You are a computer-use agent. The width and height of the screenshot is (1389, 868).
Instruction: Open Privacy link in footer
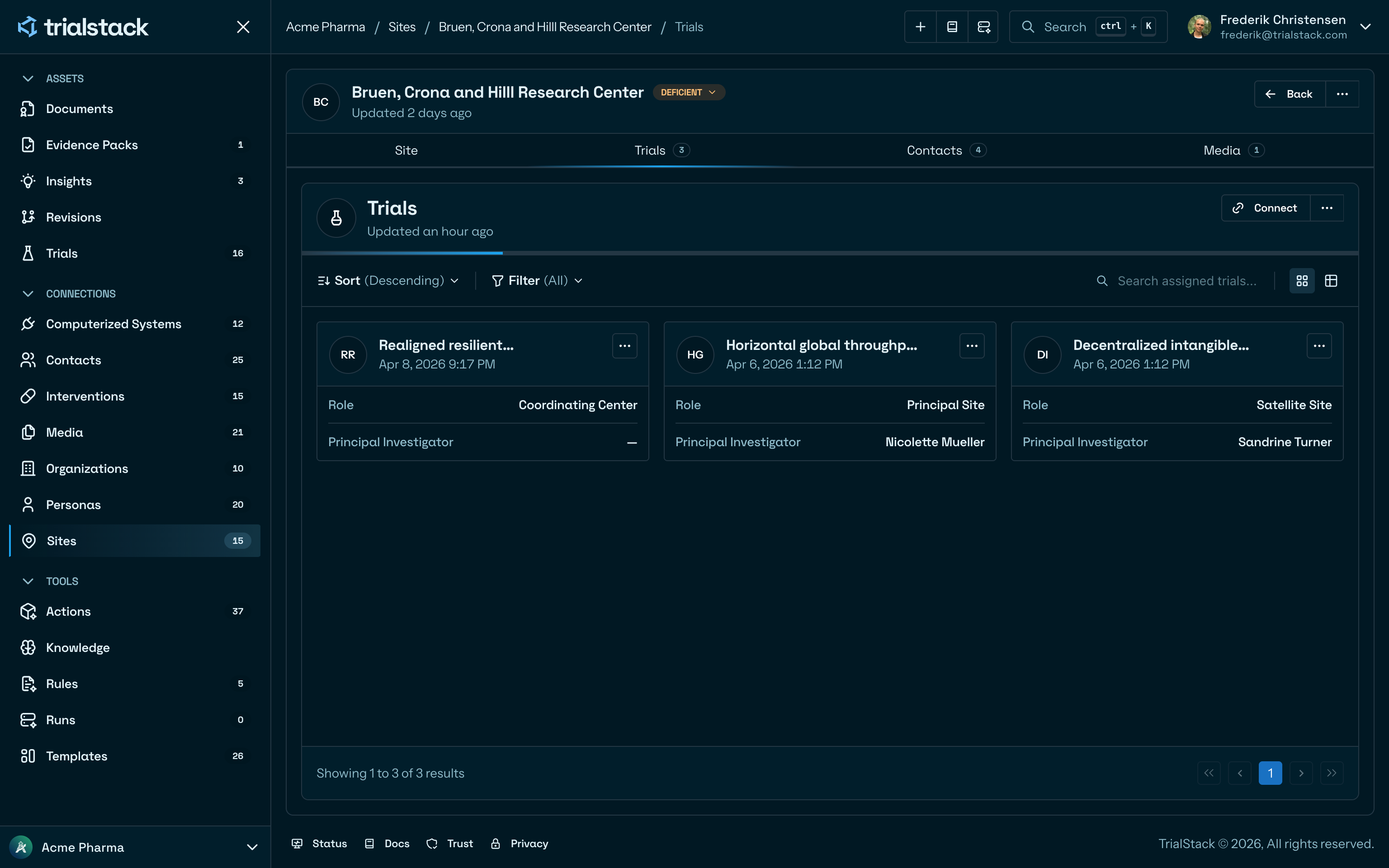click(520, 843)
